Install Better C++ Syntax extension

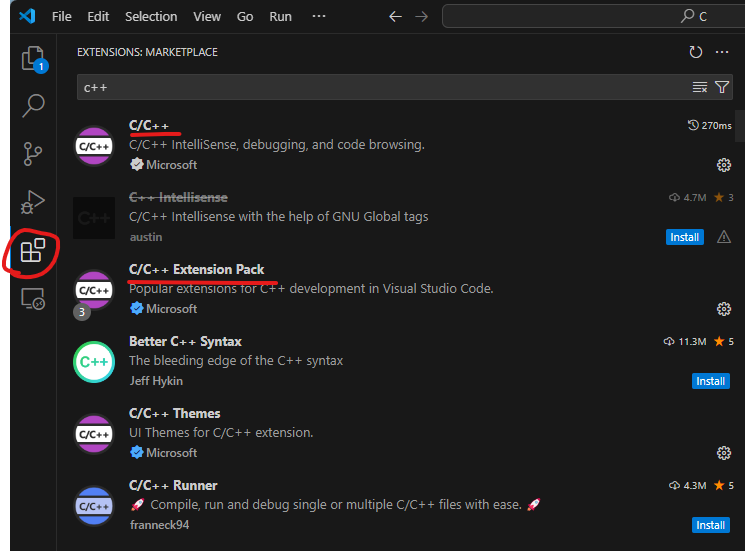[710, 381]
